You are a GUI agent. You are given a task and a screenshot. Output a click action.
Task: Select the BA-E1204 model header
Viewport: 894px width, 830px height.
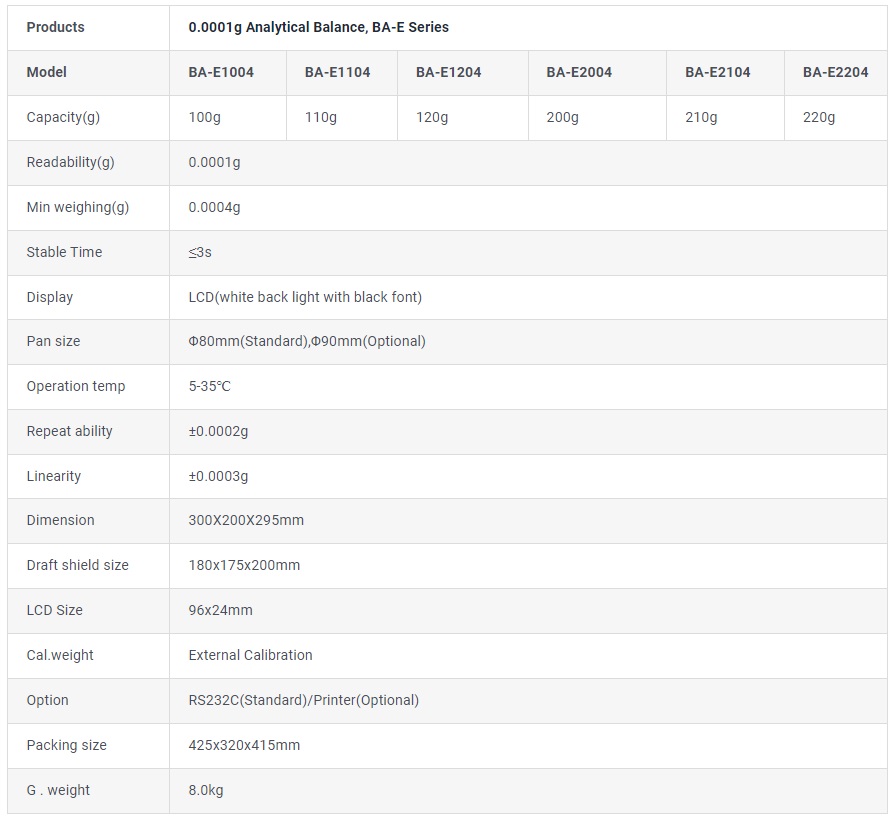pyautogui.click(x=449, y=72)
